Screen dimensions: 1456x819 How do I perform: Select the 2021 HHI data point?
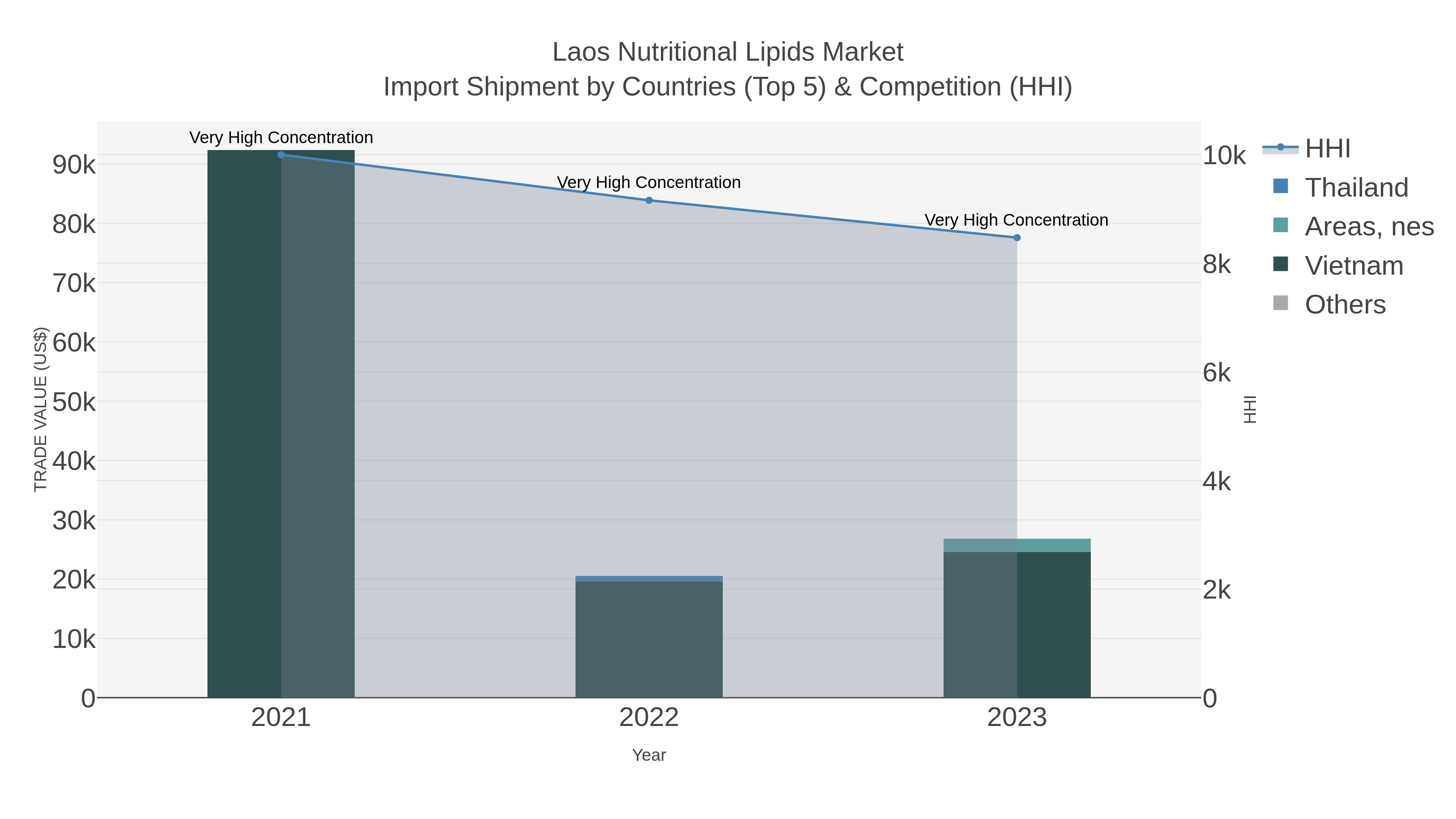(x=281, y=155)
